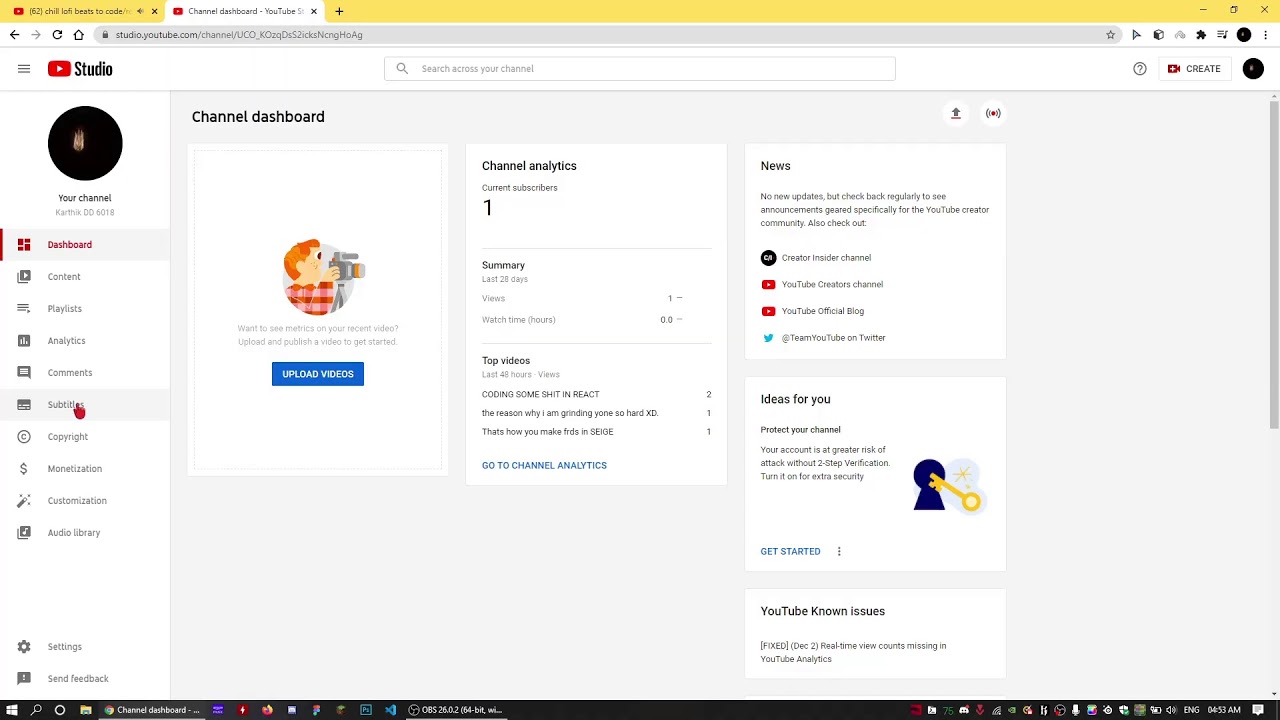
Task: Go to the Chrome home page
Action: pos(79,35)
